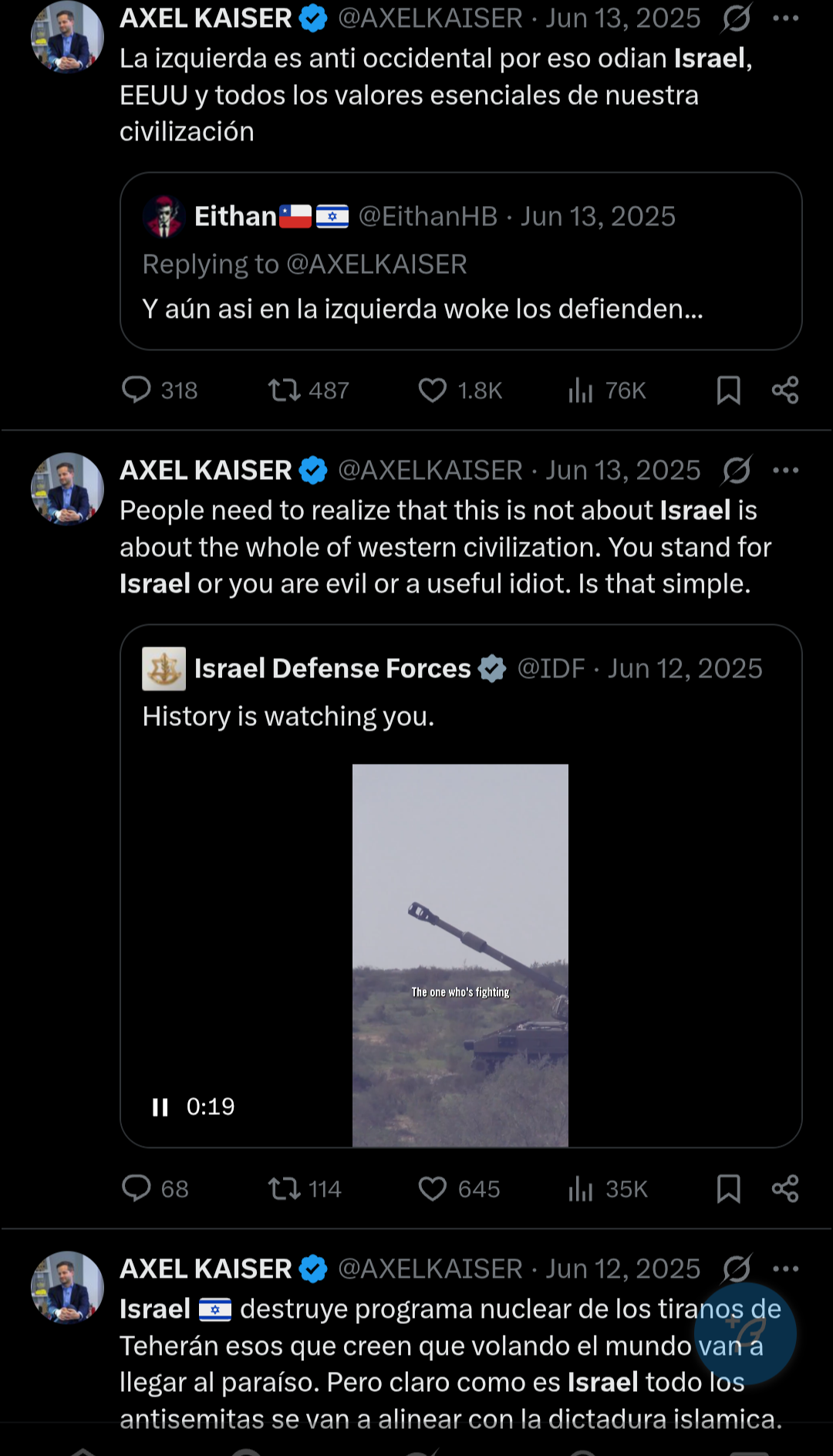View analytics for the 76K-views tweet

(582, 390)
